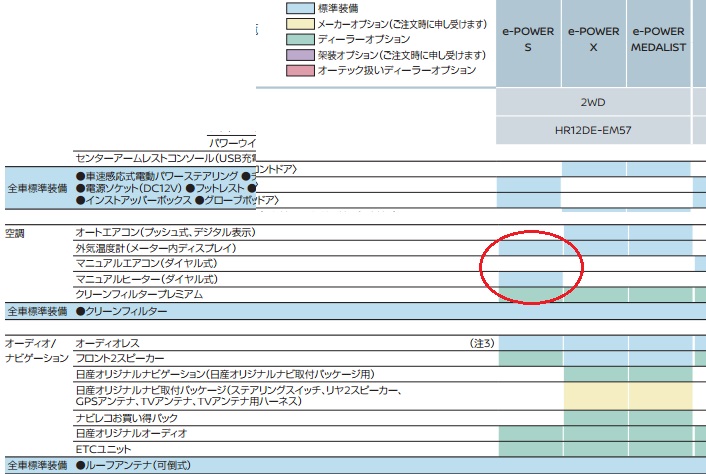Click the purple 架装オプション legend swatch

point(301,54)
